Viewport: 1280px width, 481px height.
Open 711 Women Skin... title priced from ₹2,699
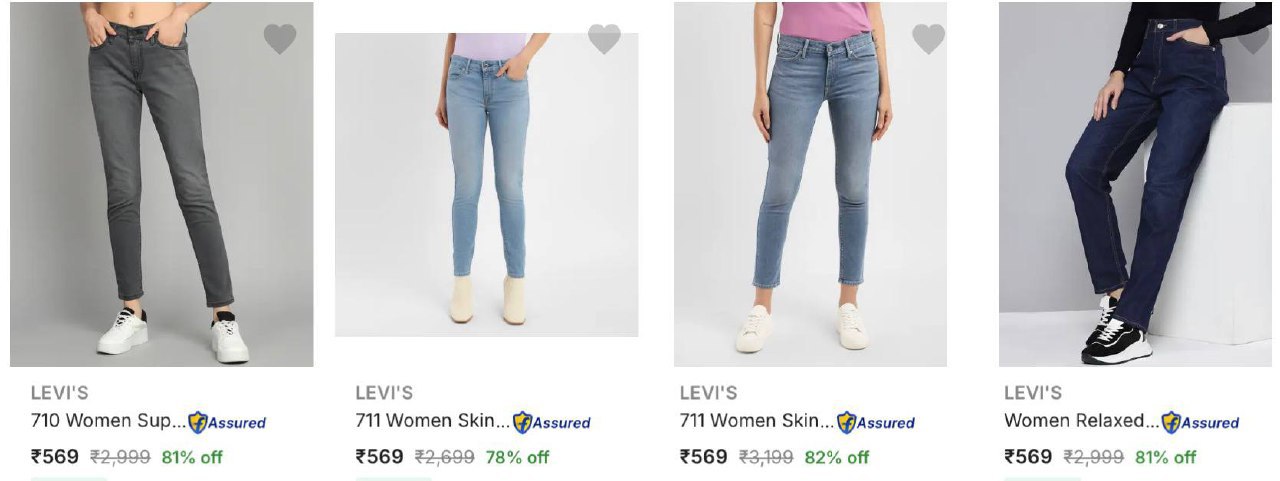point(432,421)
